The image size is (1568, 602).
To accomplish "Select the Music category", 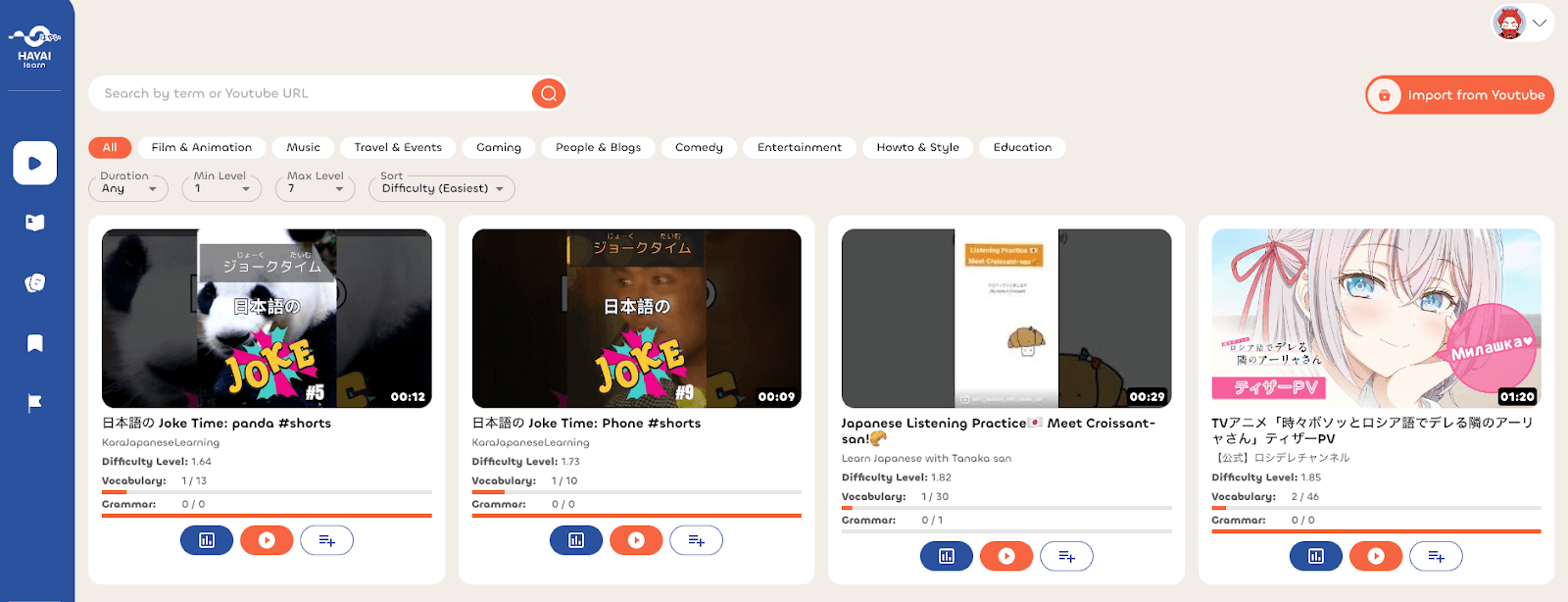I will click(x=304, y=147).
